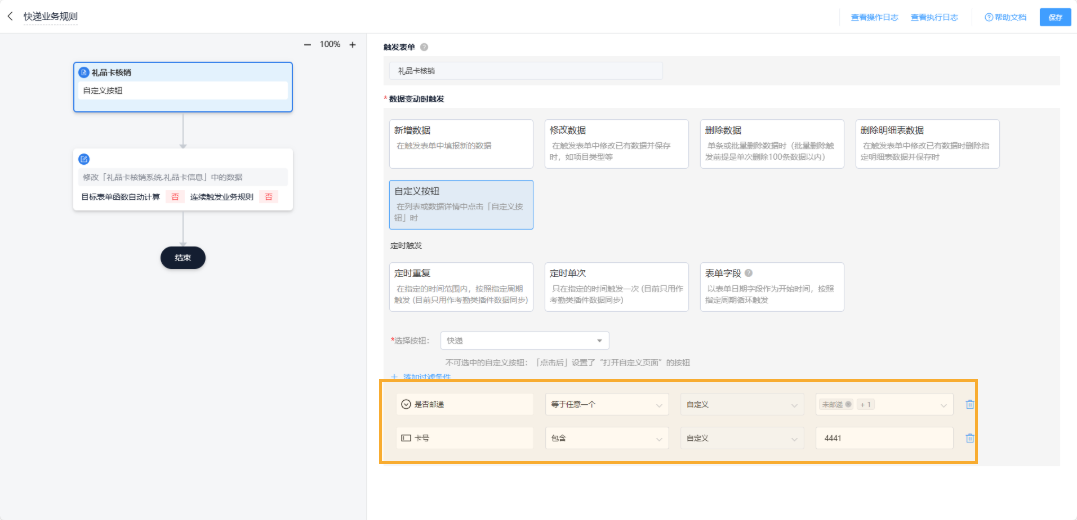Click the help icon beside 表单字段

[749, 273]
